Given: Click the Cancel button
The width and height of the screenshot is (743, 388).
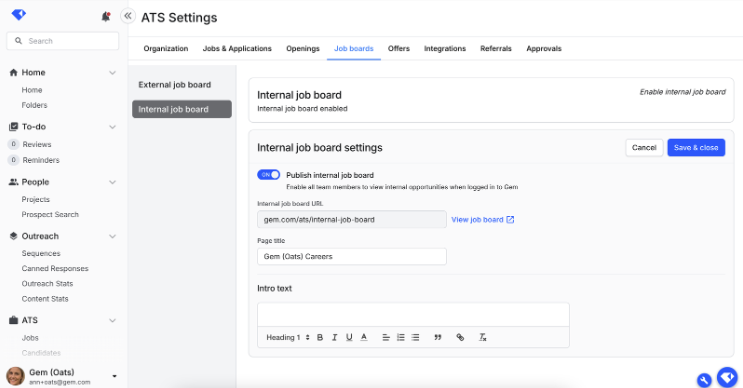Looking at the screenshot, I should coord(644,147).
